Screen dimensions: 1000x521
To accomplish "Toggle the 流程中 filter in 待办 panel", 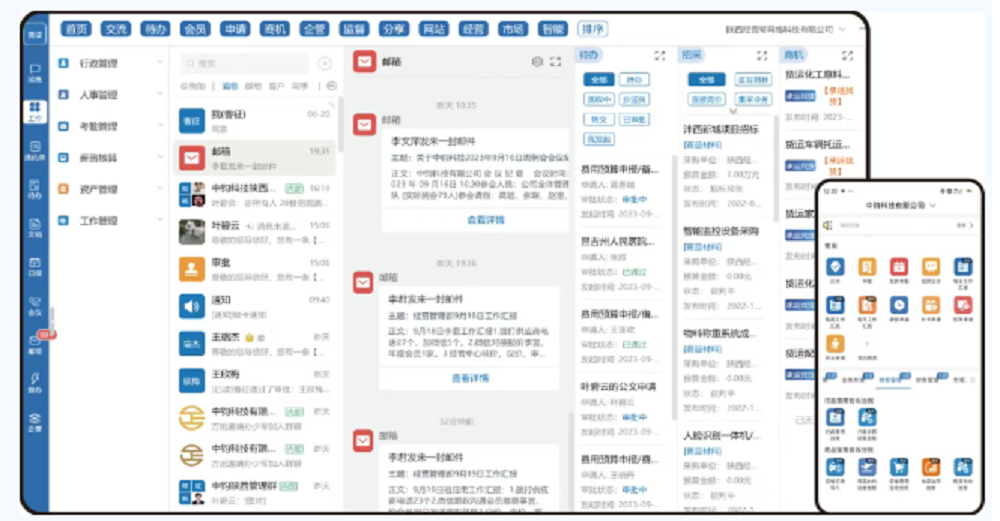I will point(598,100).
